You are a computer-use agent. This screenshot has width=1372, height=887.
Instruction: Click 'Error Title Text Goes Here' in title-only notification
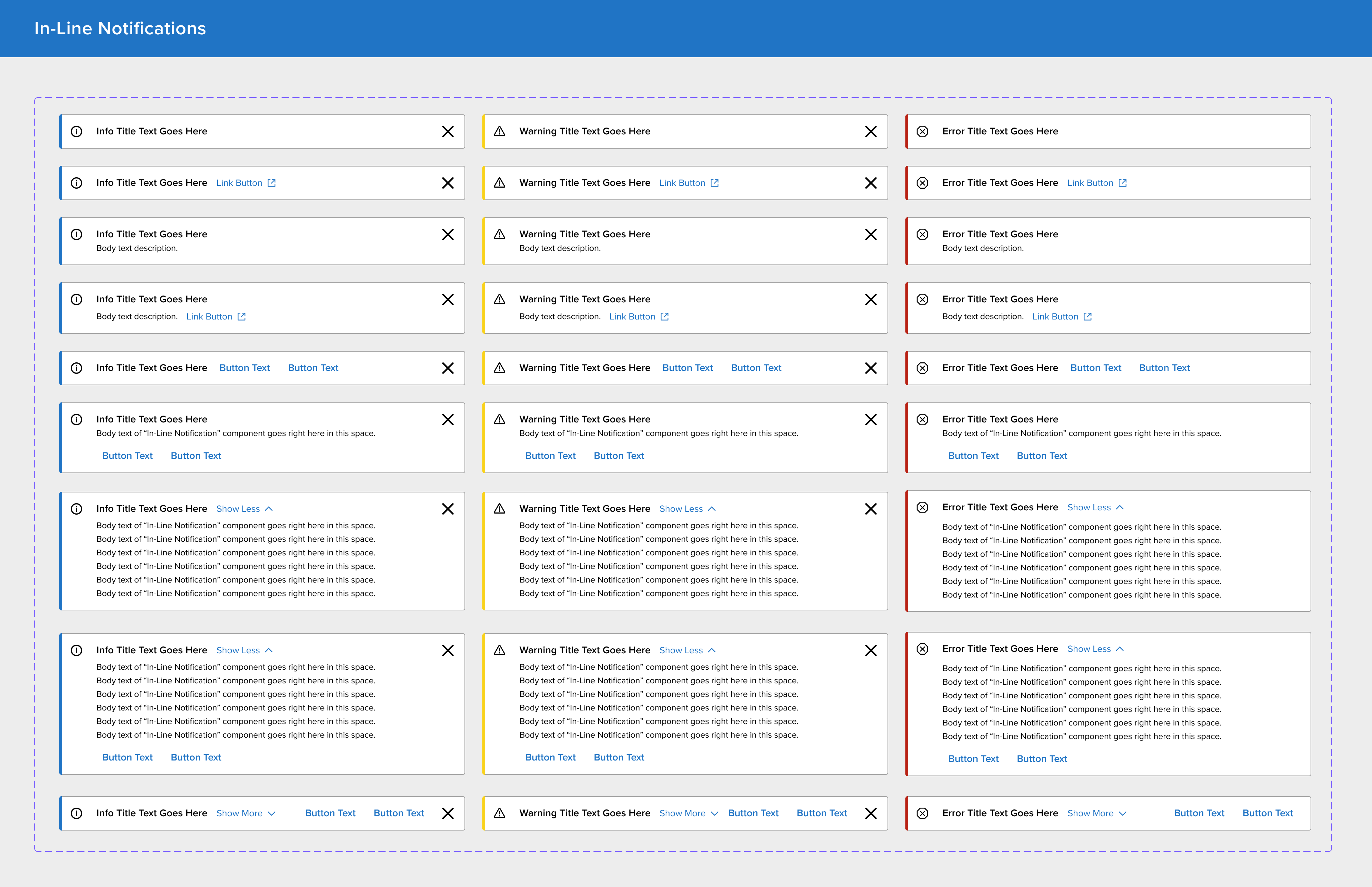pos(1000,131)
